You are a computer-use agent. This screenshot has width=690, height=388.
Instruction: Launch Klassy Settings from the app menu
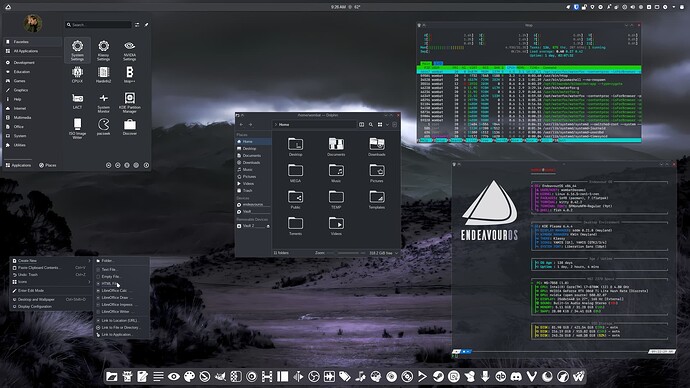click(x=103, y=50)
